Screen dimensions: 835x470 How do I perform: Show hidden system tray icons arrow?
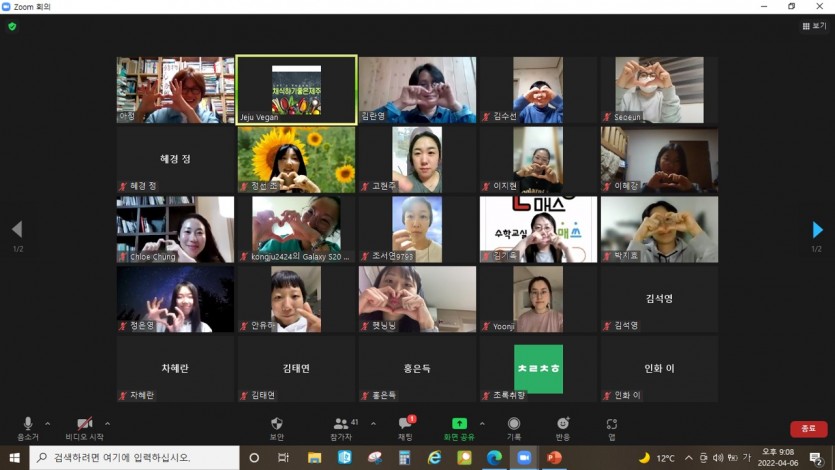(689, 458)
